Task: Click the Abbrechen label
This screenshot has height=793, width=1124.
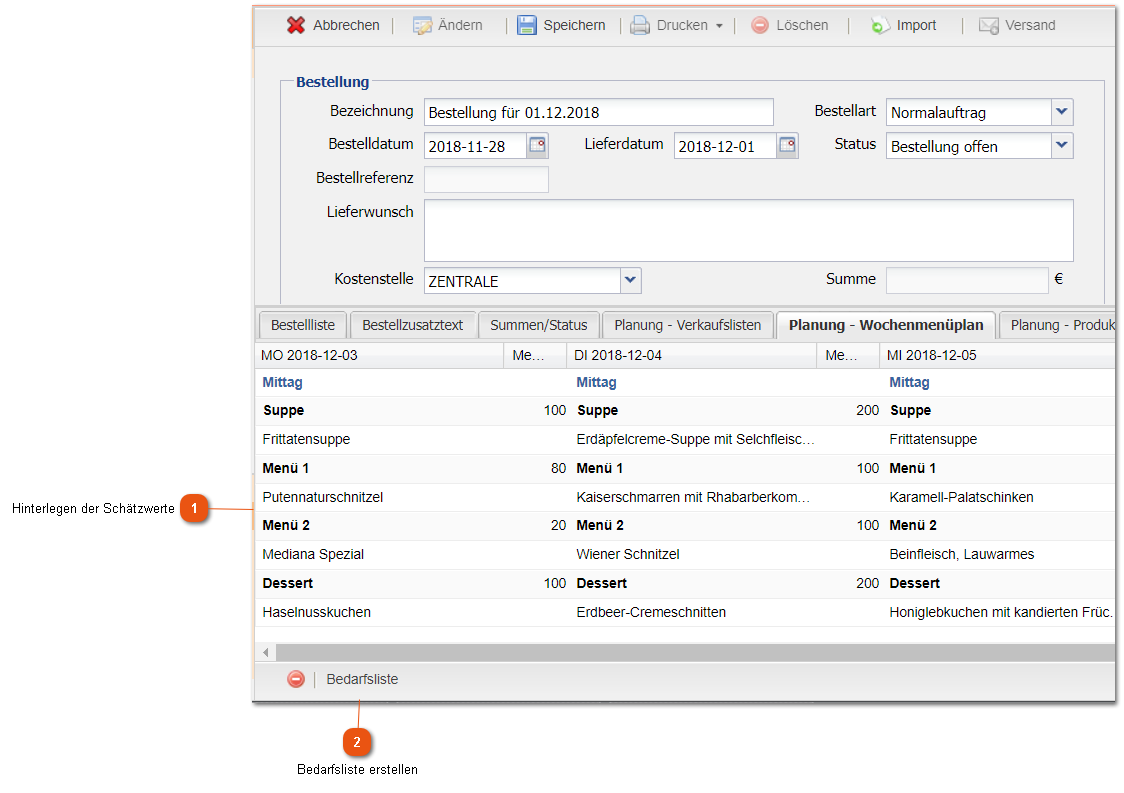Action: click(x=346, y=25)
